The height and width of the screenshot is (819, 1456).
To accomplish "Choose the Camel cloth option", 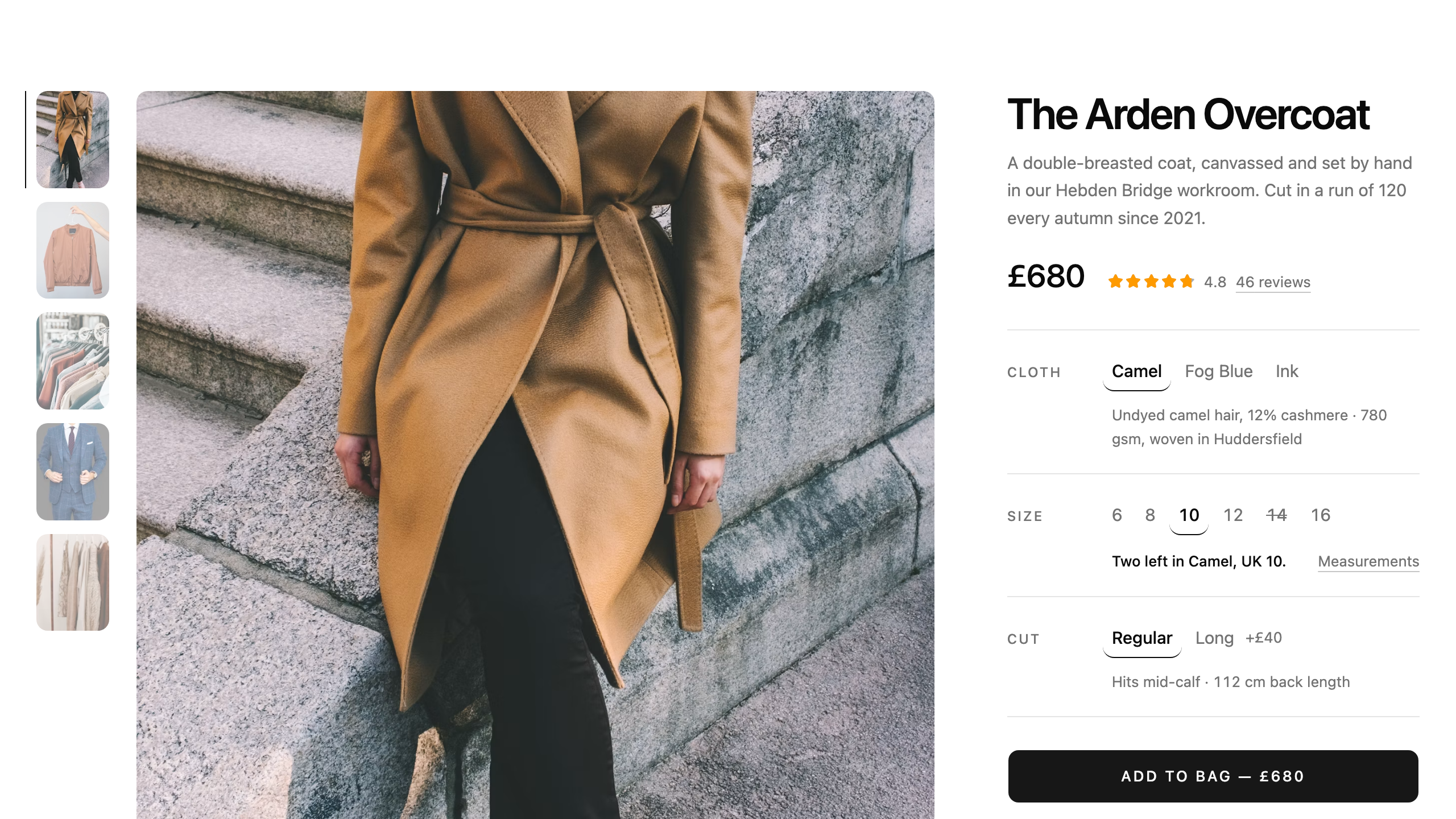I will (x=1136, y=372).
